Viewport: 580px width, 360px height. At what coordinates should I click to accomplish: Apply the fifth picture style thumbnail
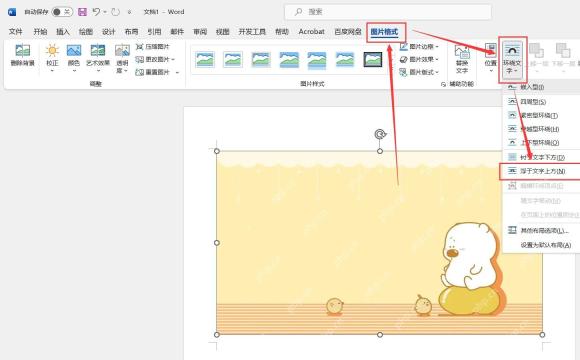(317, 60)
